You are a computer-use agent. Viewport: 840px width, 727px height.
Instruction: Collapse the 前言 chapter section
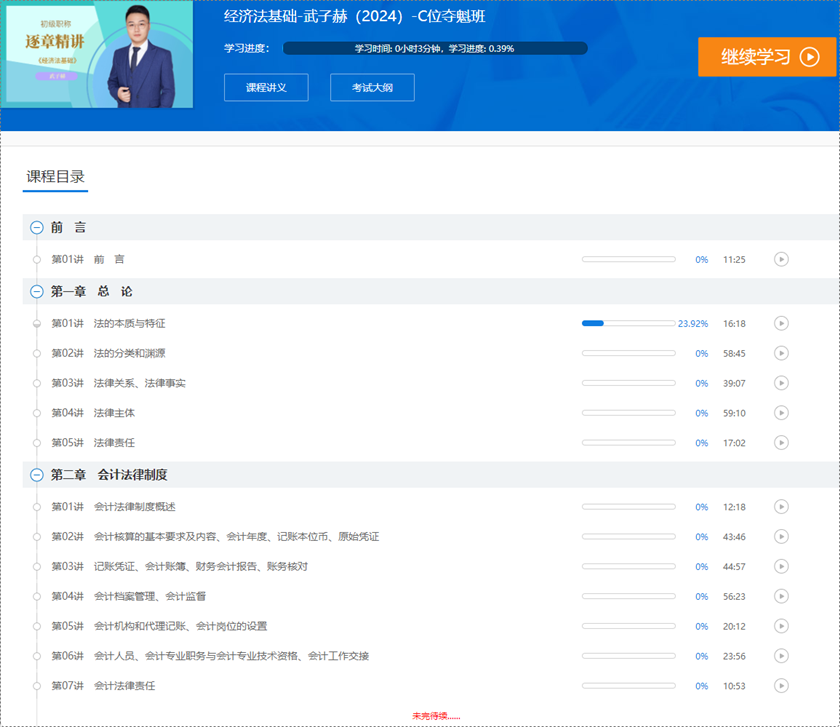click(36, 227)
